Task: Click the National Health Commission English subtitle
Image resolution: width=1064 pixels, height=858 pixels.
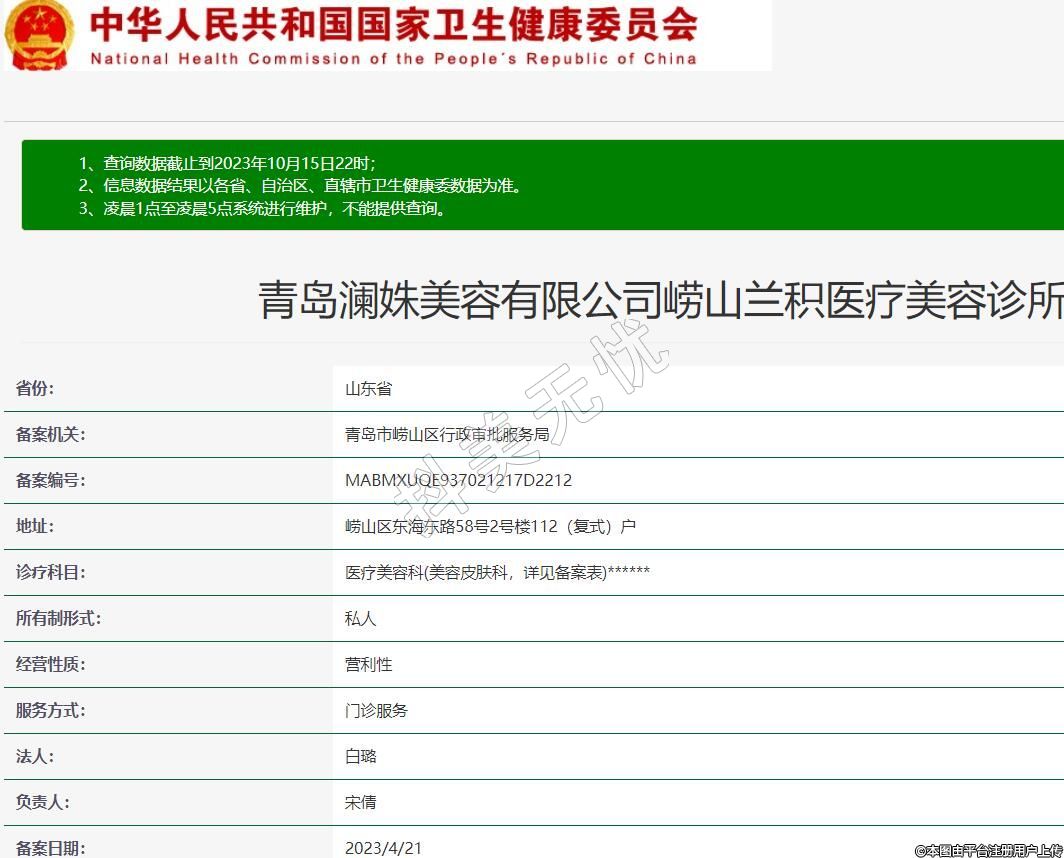Action: click(x=393, y=59)
